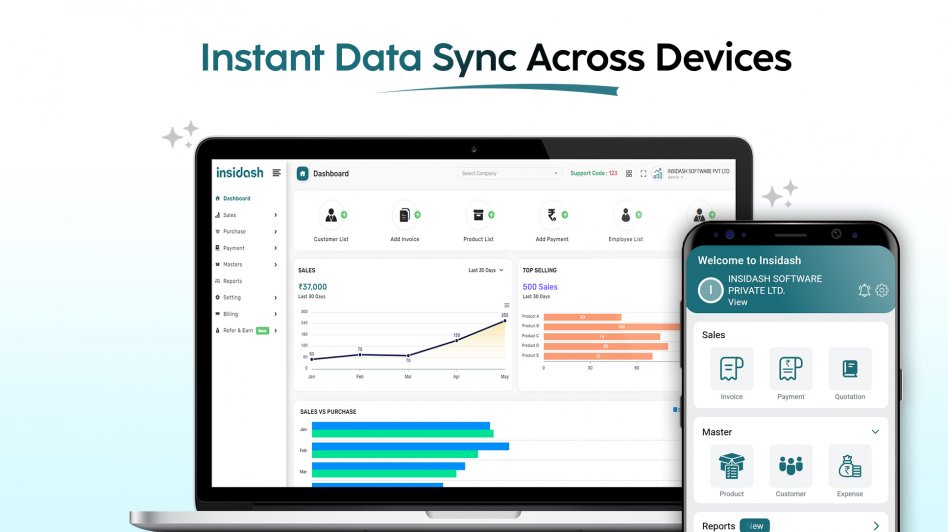Image resolution: width=948 pixels, height=532 pixels.
Task: Expand the Payment sidebar menu
Action: click(247, 248)
